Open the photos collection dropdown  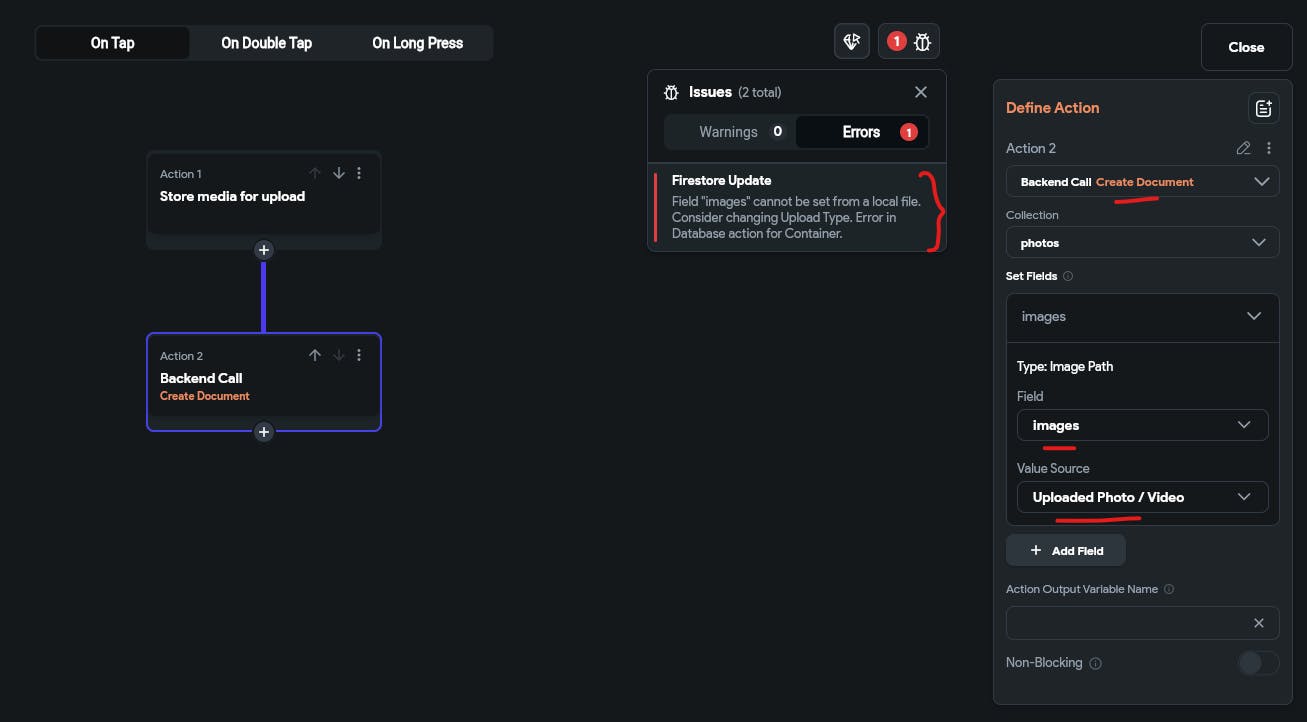[x=1142, y=243]
